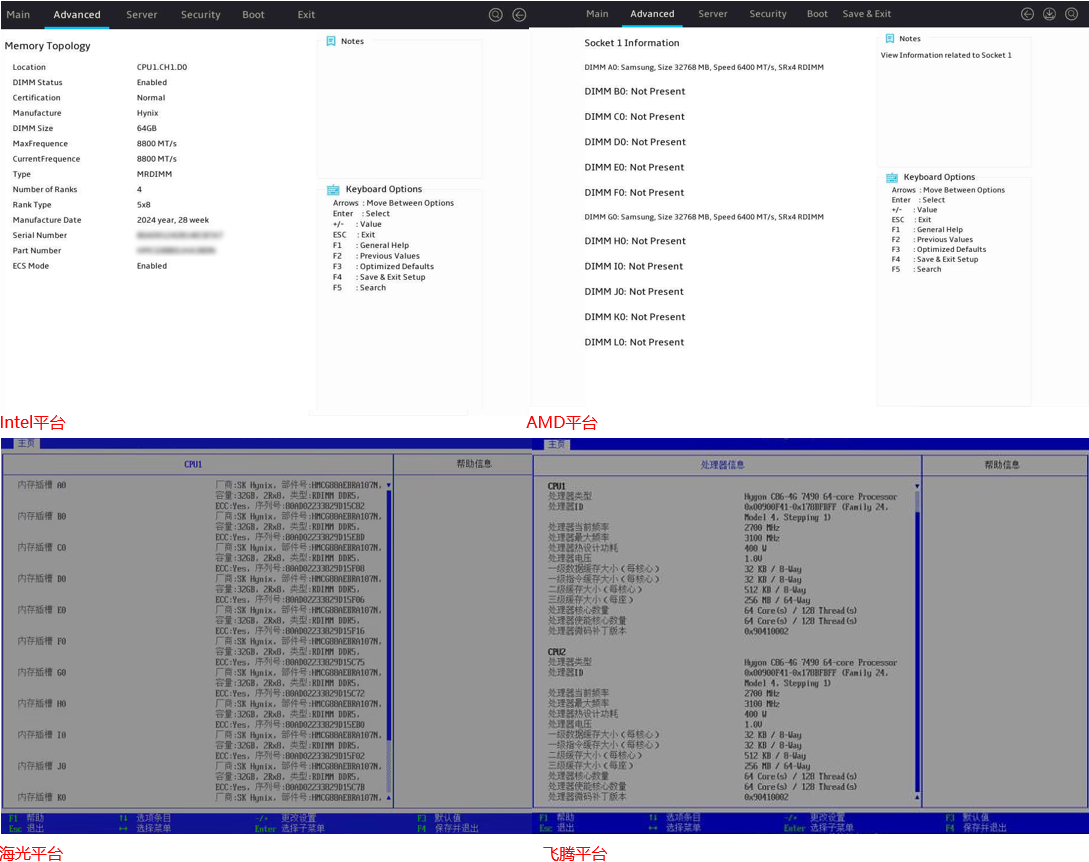Open the Security tab in the Intel BIOS
1089x862 pixels.
coord(200,15)
